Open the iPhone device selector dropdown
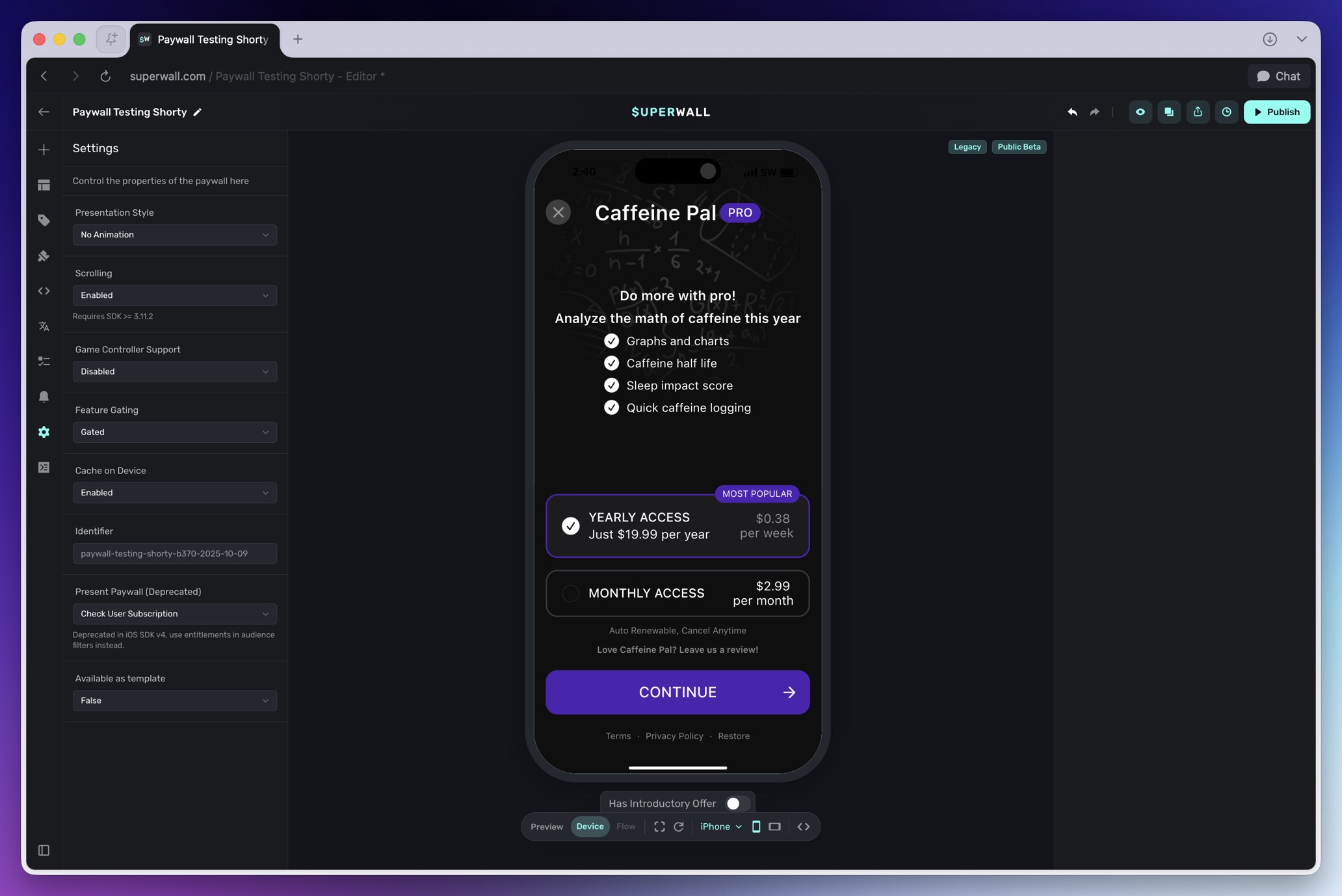Screen dimensions: 1342x896 720,826
